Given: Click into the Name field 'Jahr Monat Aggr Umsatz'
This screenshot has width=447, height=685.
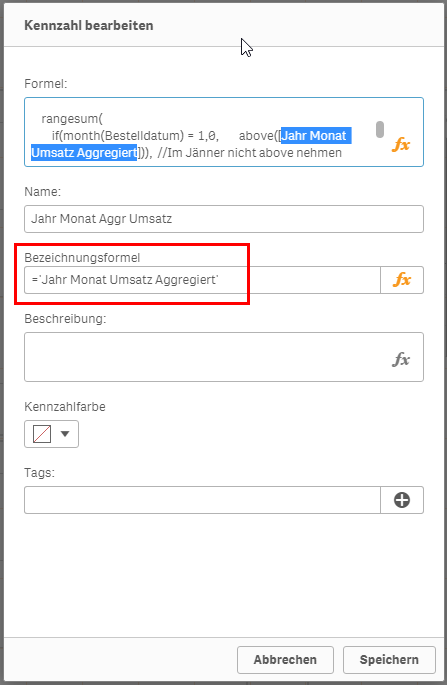Looking at the screenshot, I should coord(224,219).
